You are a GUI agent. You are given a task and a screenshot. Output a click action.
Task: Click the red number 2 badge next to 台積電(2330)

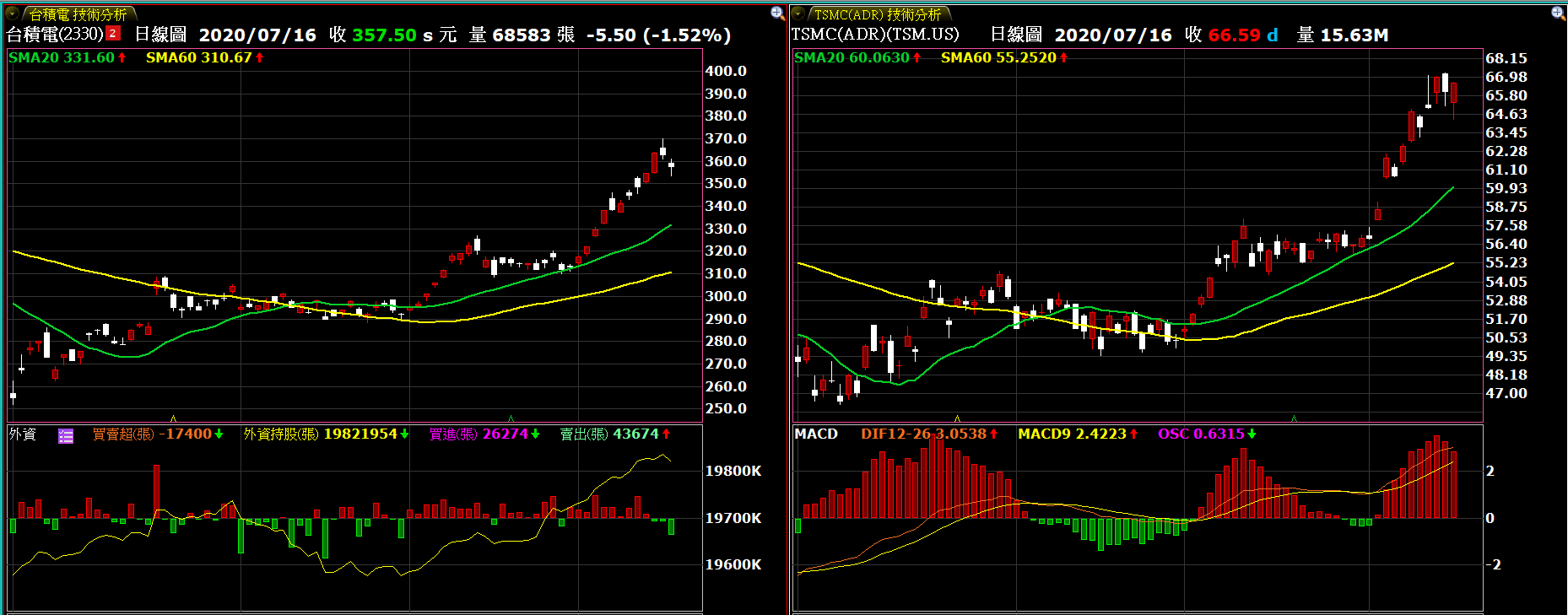pyautogui.click(x=113, y=34)
